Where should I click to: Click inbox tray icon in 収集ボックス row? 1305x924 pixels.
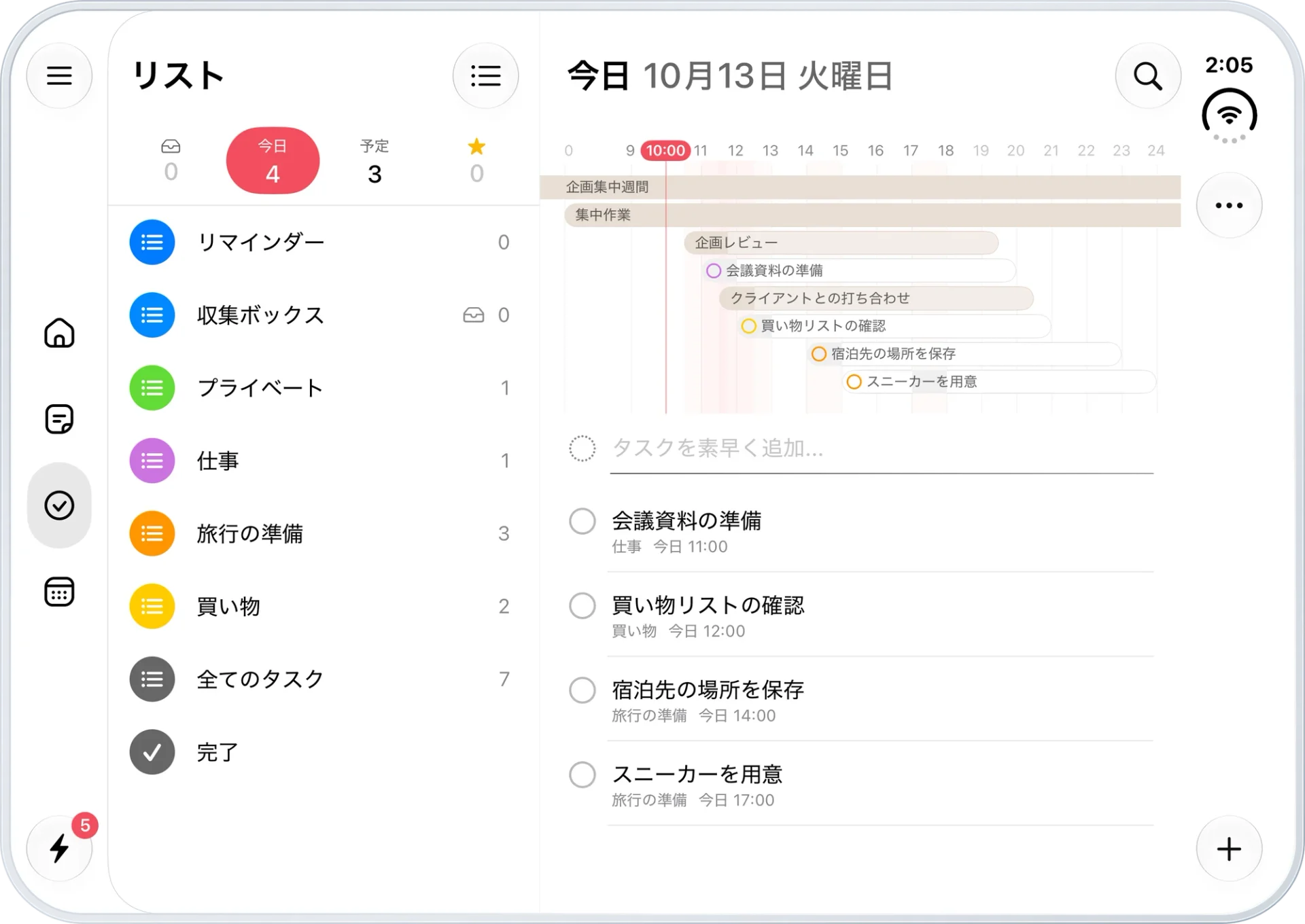point(474,315)
